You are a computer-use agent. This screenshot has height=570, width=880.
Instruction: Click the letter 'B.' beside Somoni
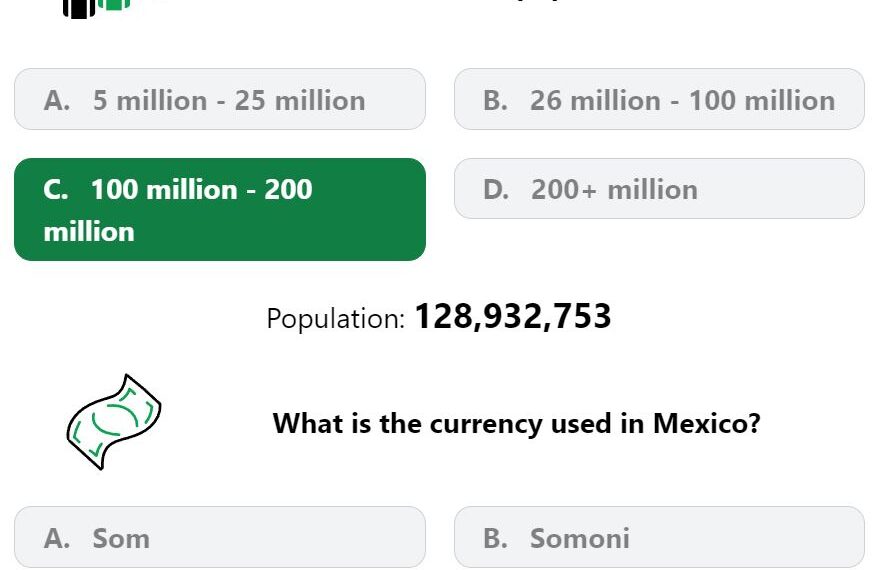(x=495, y=539)
